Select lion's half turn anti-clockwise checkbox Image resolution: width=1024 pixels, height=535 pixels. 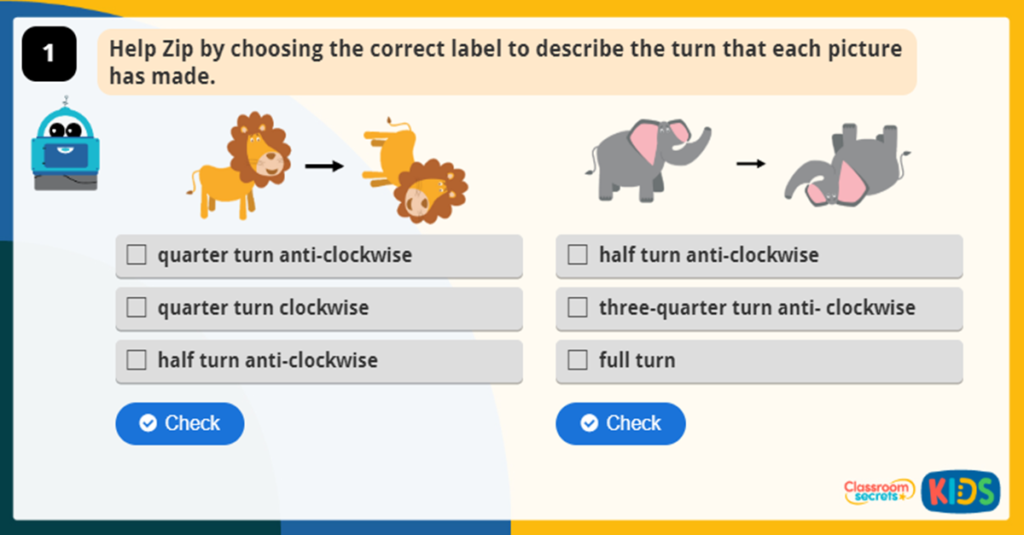[136, 360]
